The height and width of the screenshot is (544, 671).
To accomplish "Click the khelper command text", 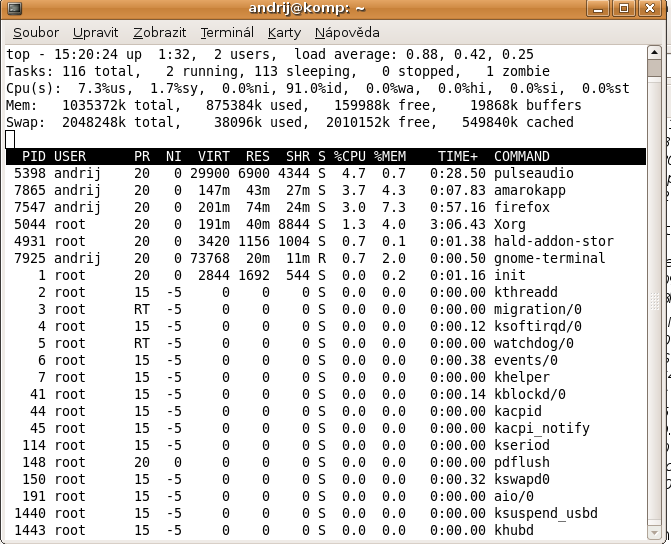I will [522, 378].
